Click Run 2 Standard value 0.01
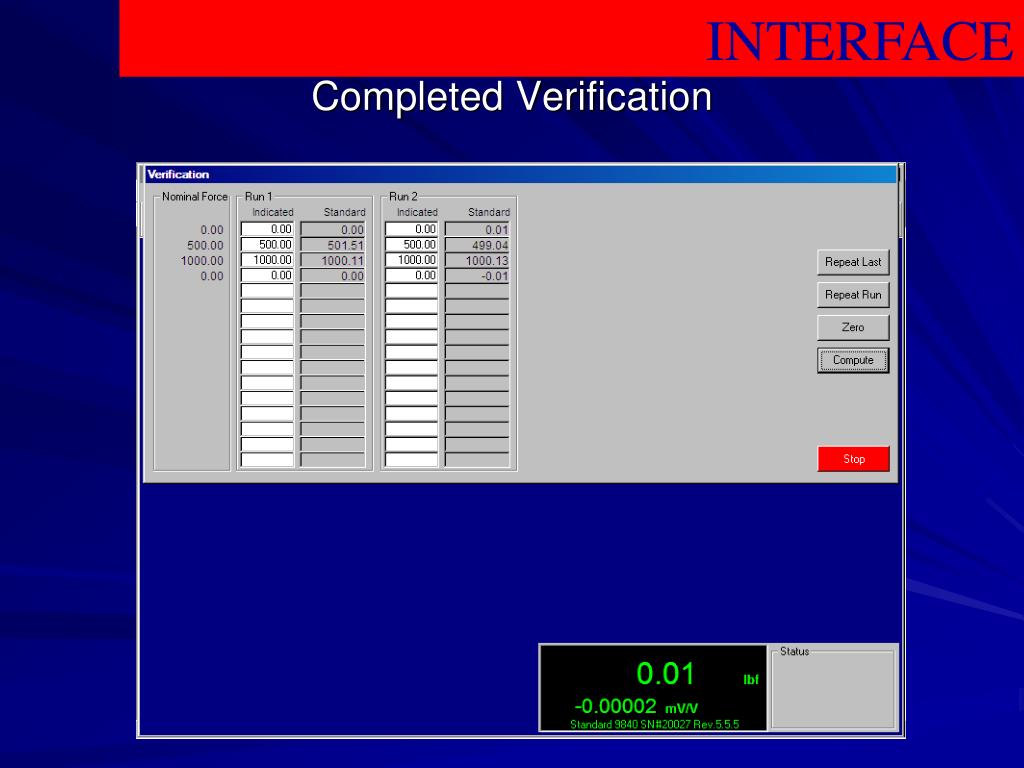 tap(477, 229)
